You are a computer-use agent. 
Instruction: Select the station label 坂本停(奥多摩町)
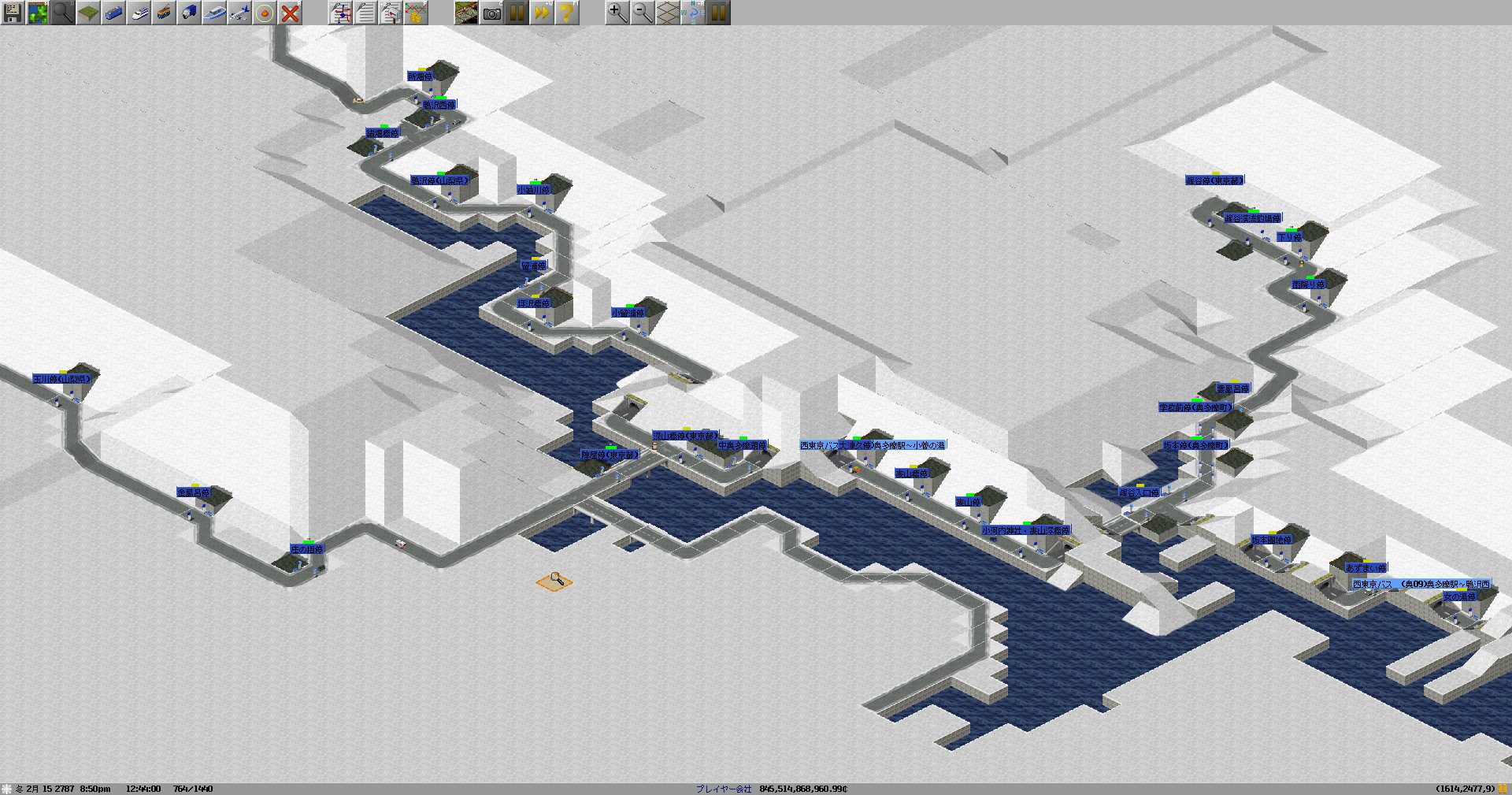pos(1196,445)
